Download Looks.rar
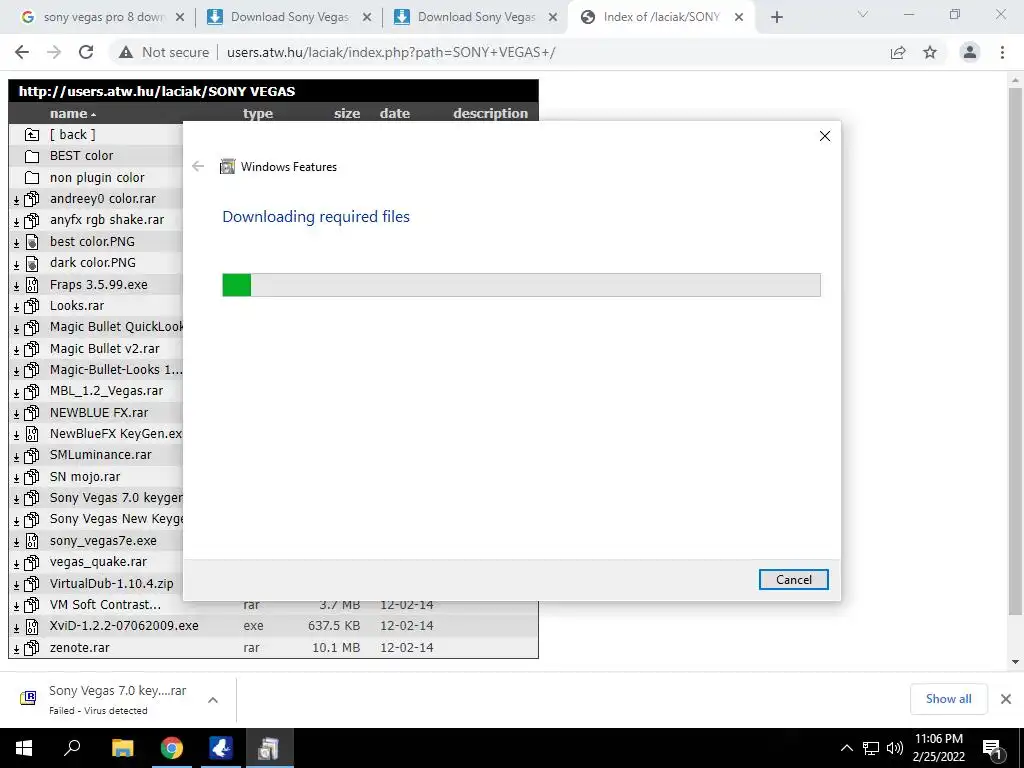 tap(76, 306)
